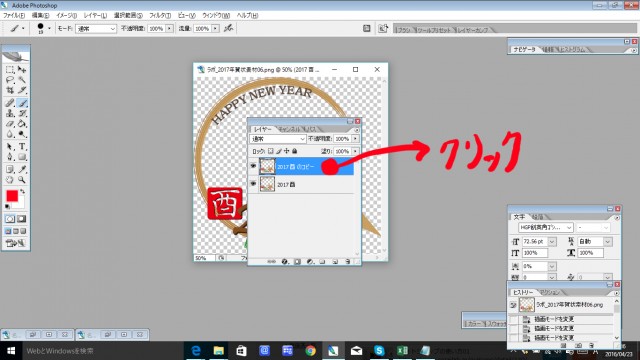Image resolution: width=640 pixels, height=360 pixels.
Task: Open the フィルタ menu
Action: pos(160,15)
